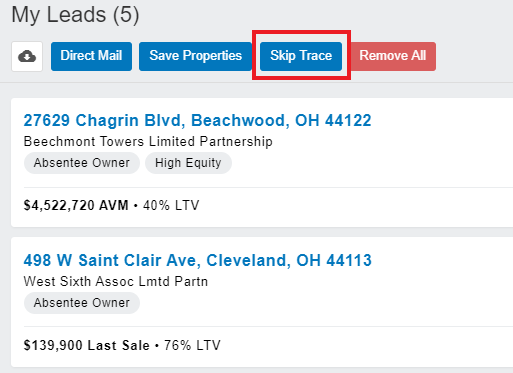Image resolution: width=513 pixels, height=373 pixels.
Task: Select the Cleveland property lead card
Action: coord(262,302)
